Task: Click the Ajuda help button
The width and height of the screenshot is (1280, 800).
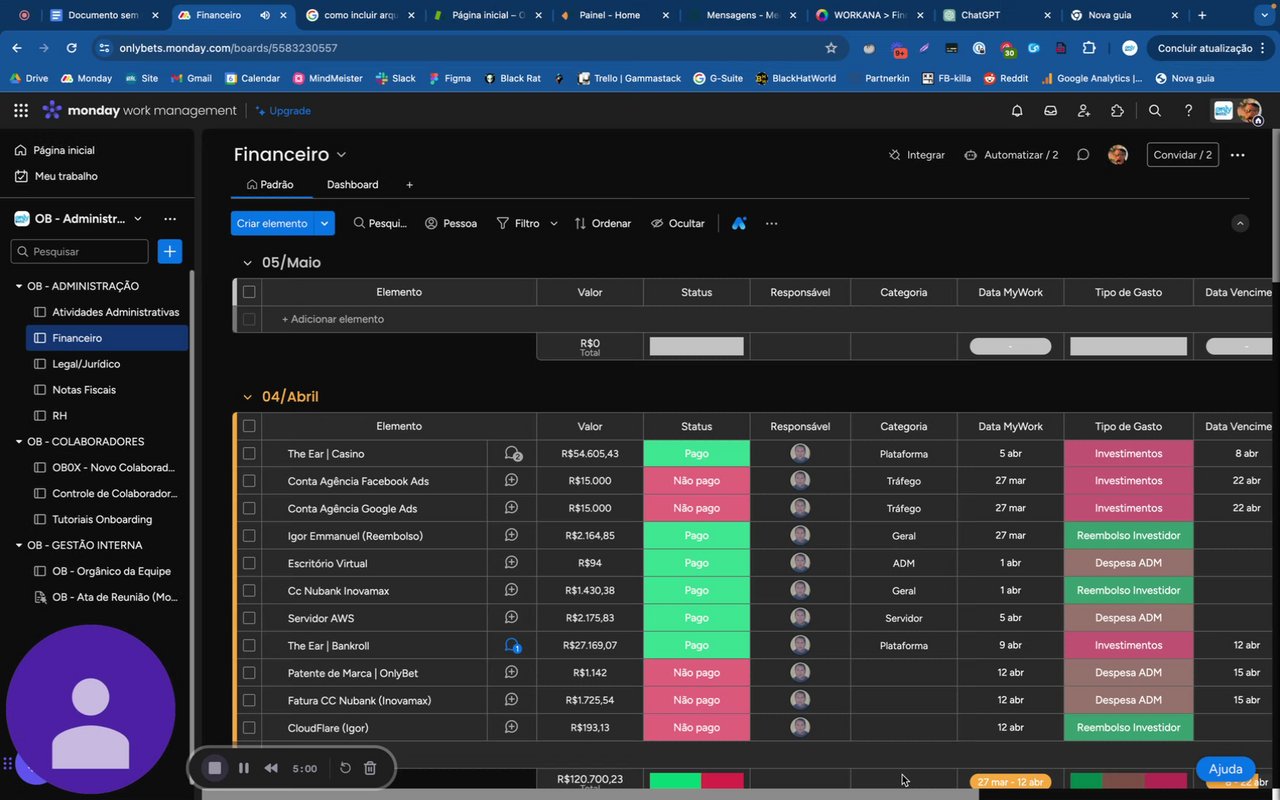Action: [x=1225, y=769]
